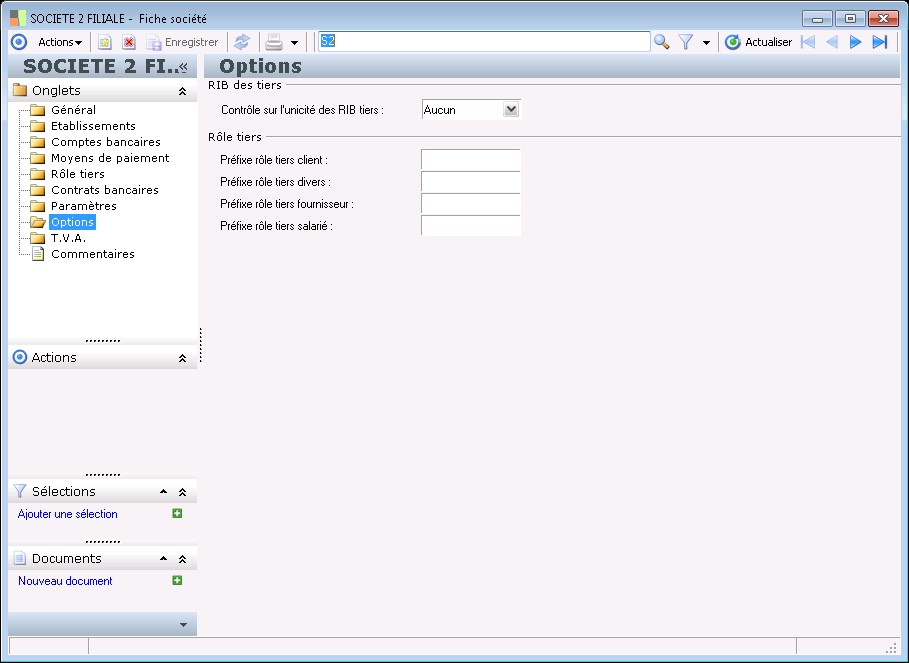The image size is (909, 663).
Task: Click the green refresh arrows icon
Action: (x=242, y=42)
